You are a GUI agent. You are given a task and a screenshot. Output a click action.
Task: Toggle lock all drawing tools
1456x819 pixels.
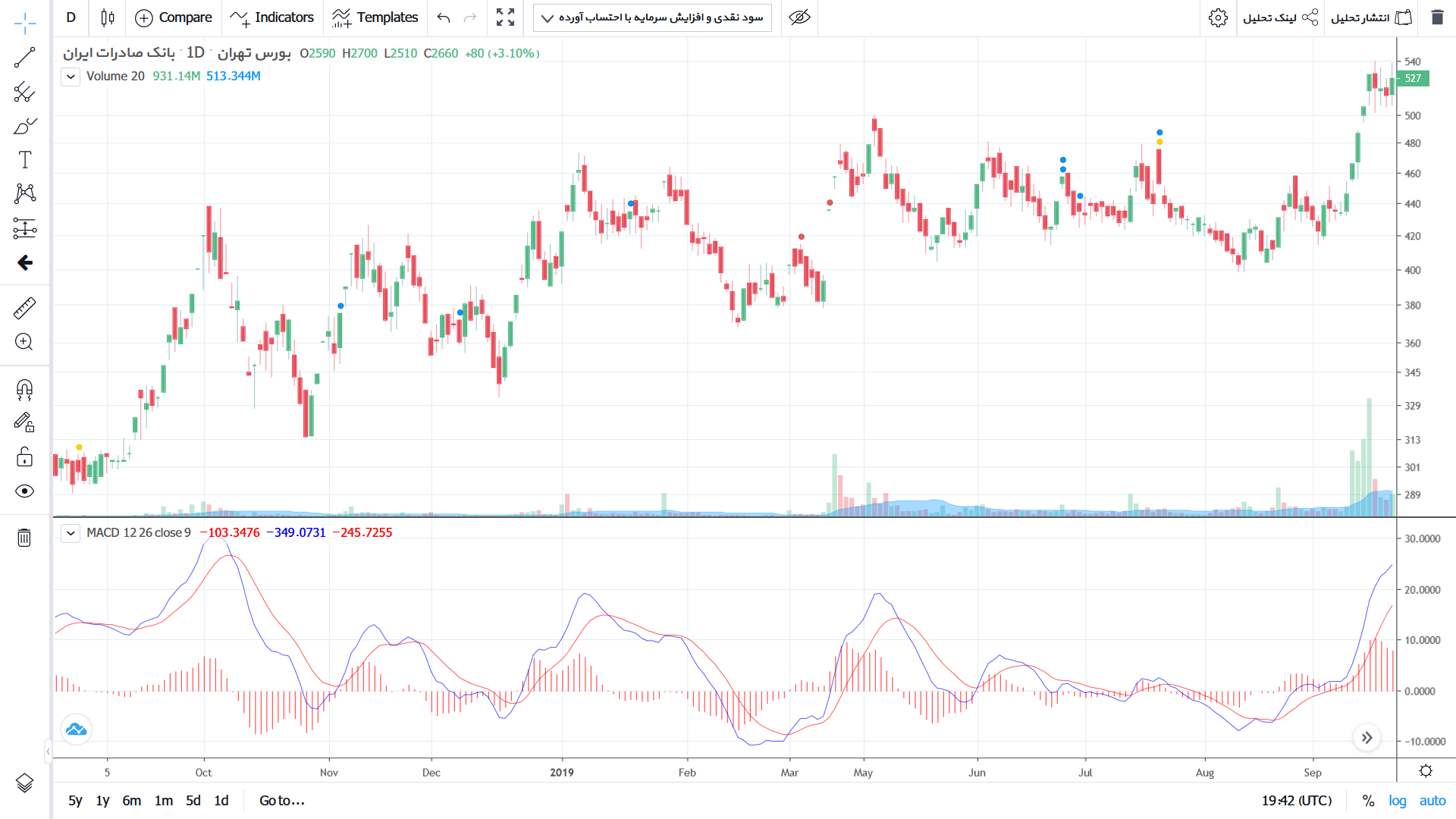click(x=24, y=457)
